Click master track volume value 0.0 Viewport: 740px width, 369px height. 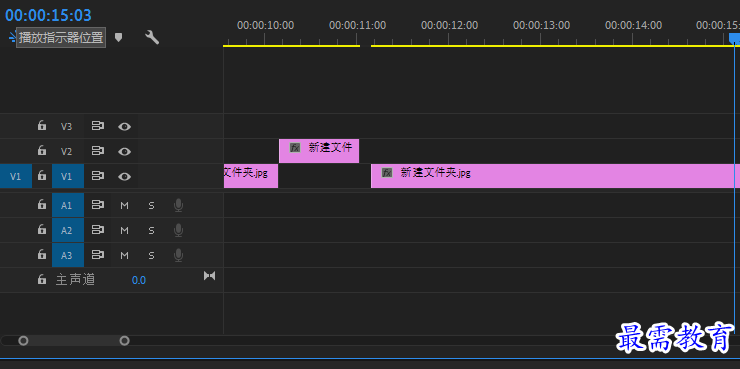[x=139, y=280]
